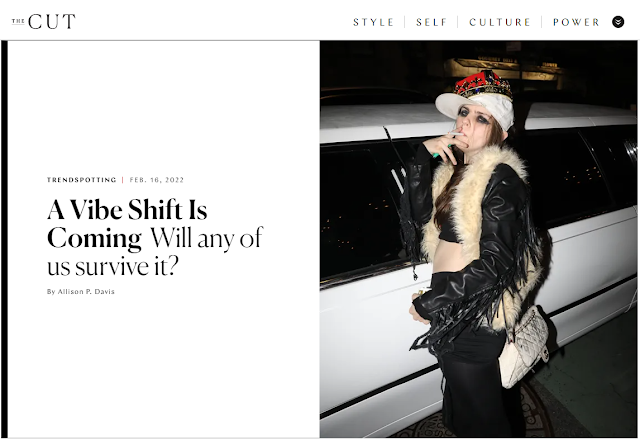Navigate to the Power section

(576, 22)
